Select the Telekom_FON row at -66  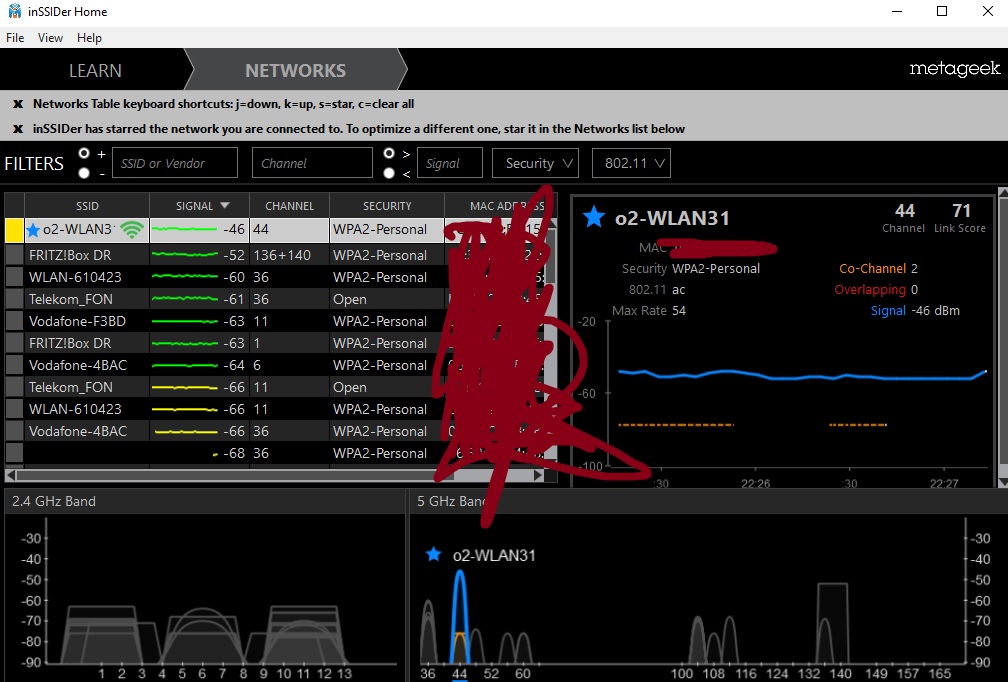pyautogui.click(x=274, y=387)
